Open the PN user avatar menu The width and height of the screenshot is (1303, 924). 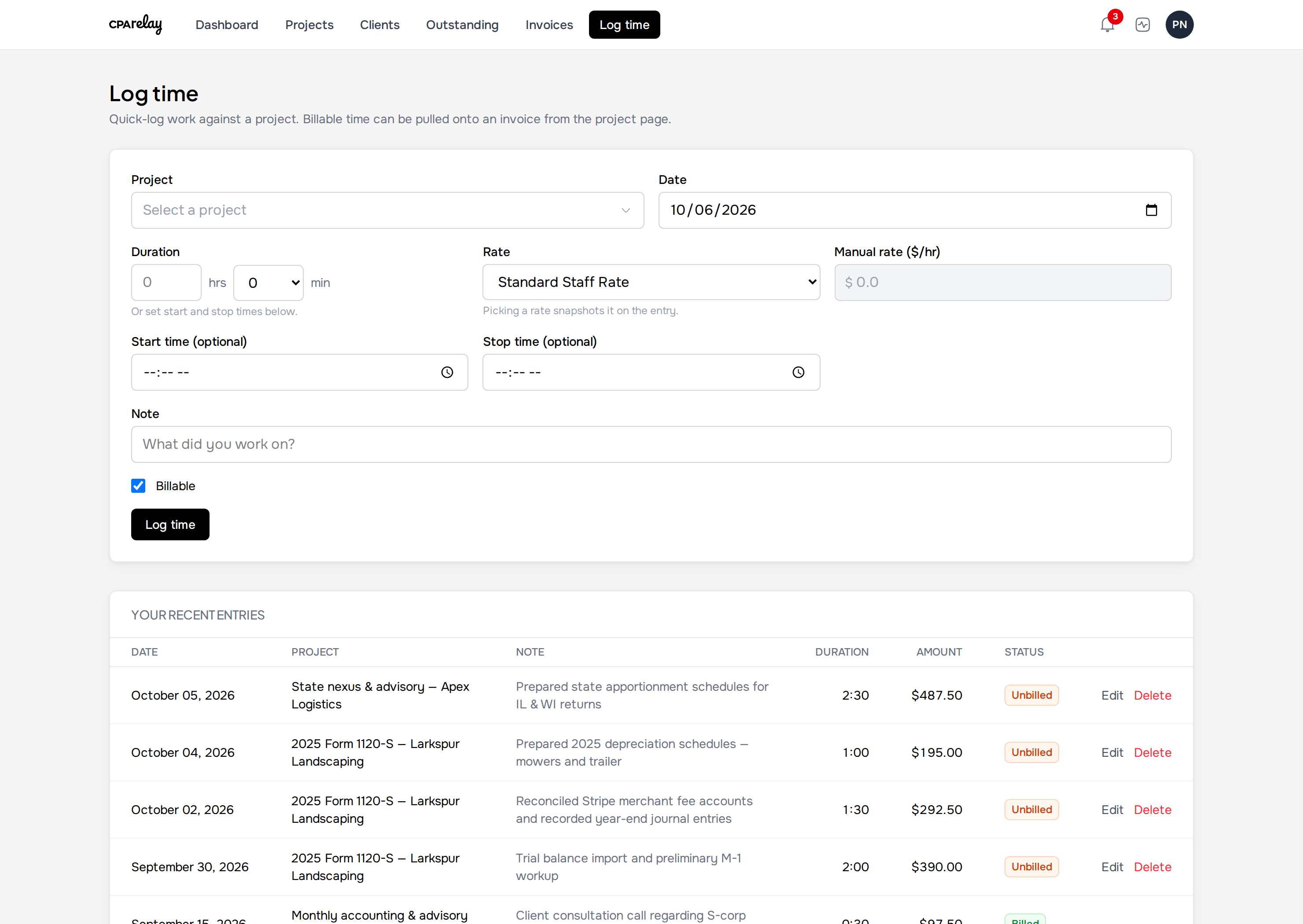[x=1179, y=25]
